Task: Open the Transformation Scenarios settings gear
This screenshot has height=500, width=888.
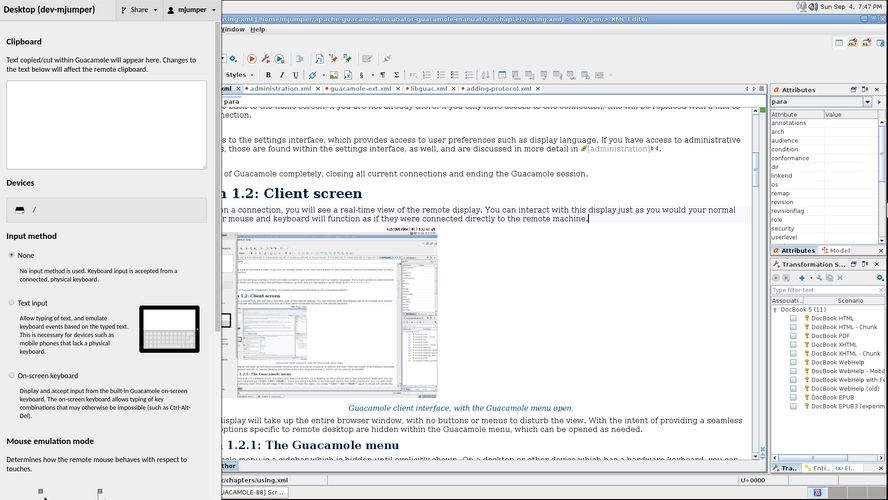Action: coord(880,278)
